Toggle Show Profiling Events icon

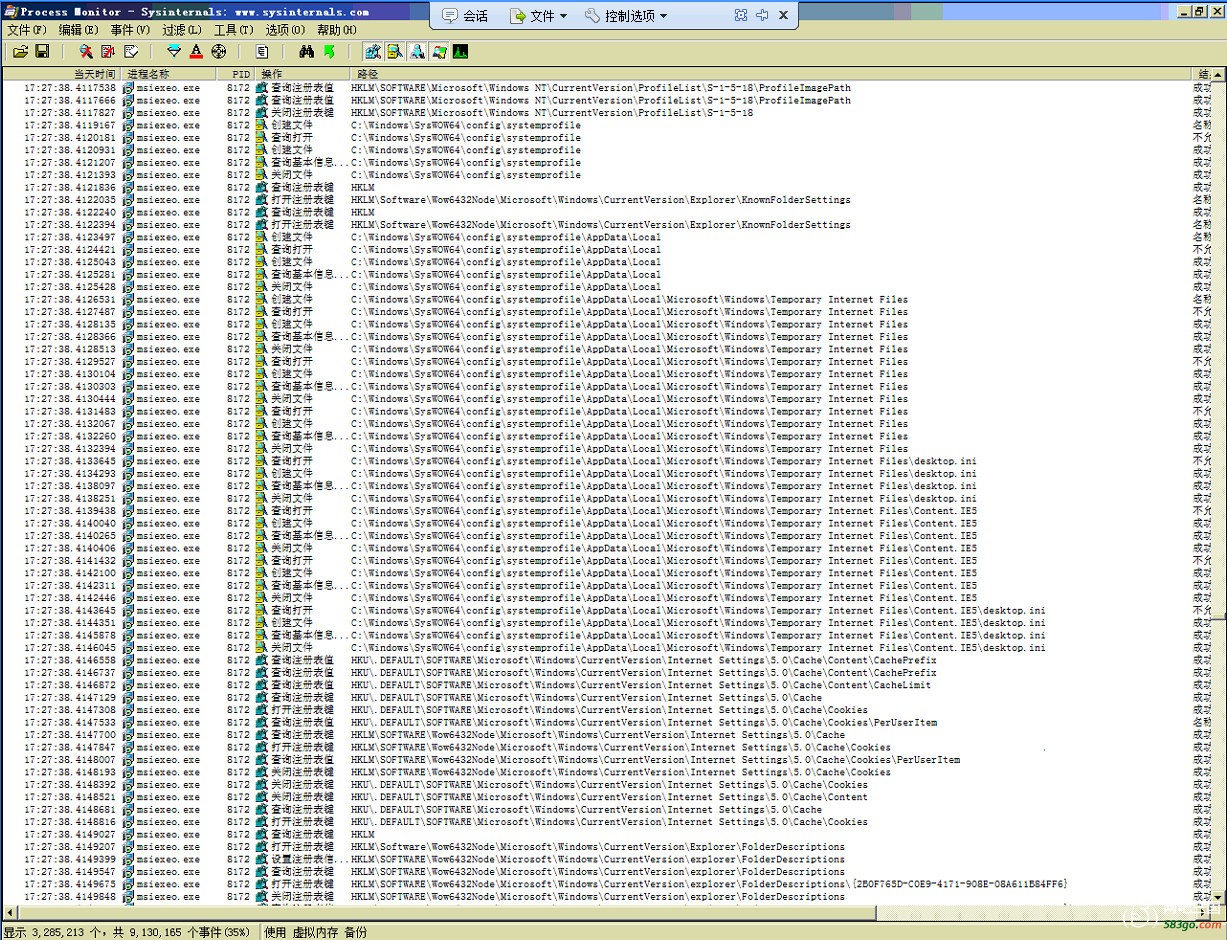[460, 52]
